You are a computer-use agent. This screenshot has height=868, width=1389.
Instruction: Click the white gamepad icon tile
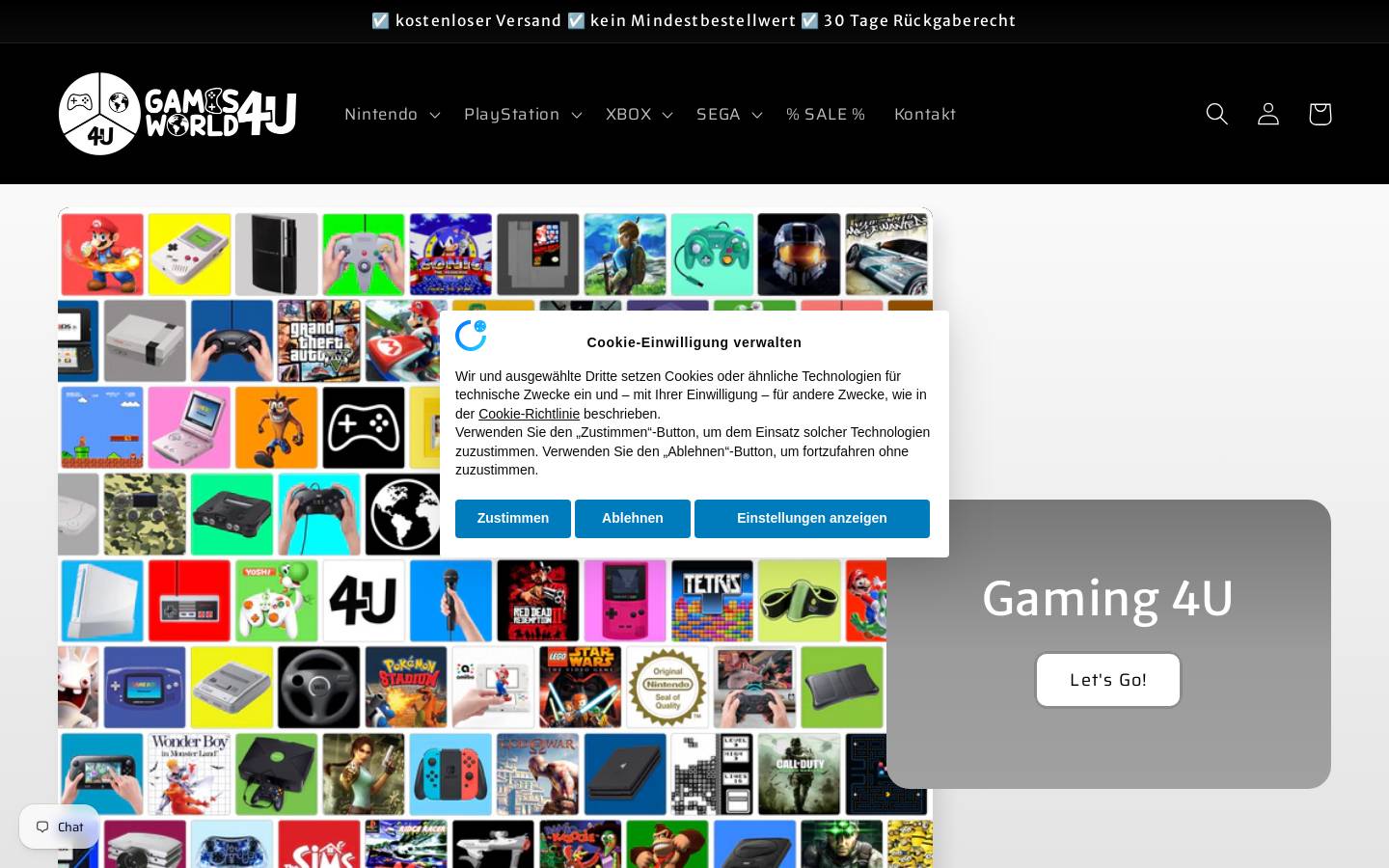click(364, 427)
